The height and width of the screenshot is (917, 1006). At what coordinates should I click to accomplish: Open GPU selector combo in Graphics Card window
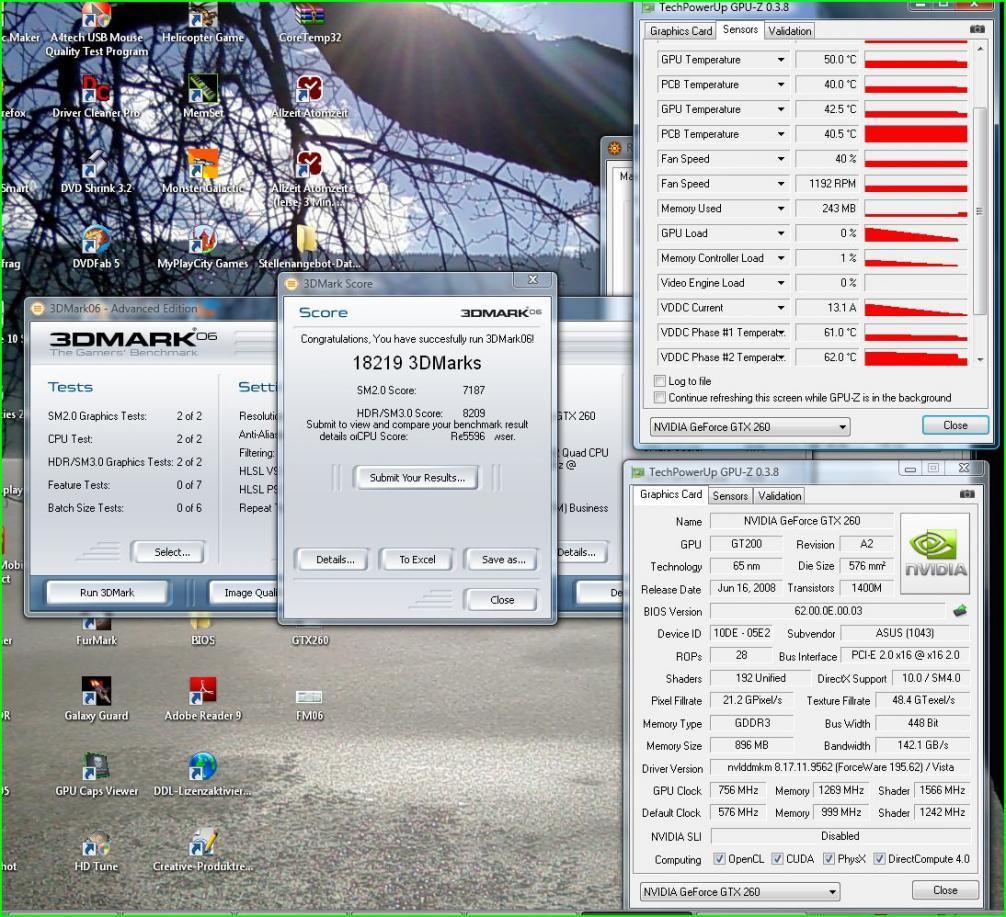pyautogui.click(x=740, y=891)
